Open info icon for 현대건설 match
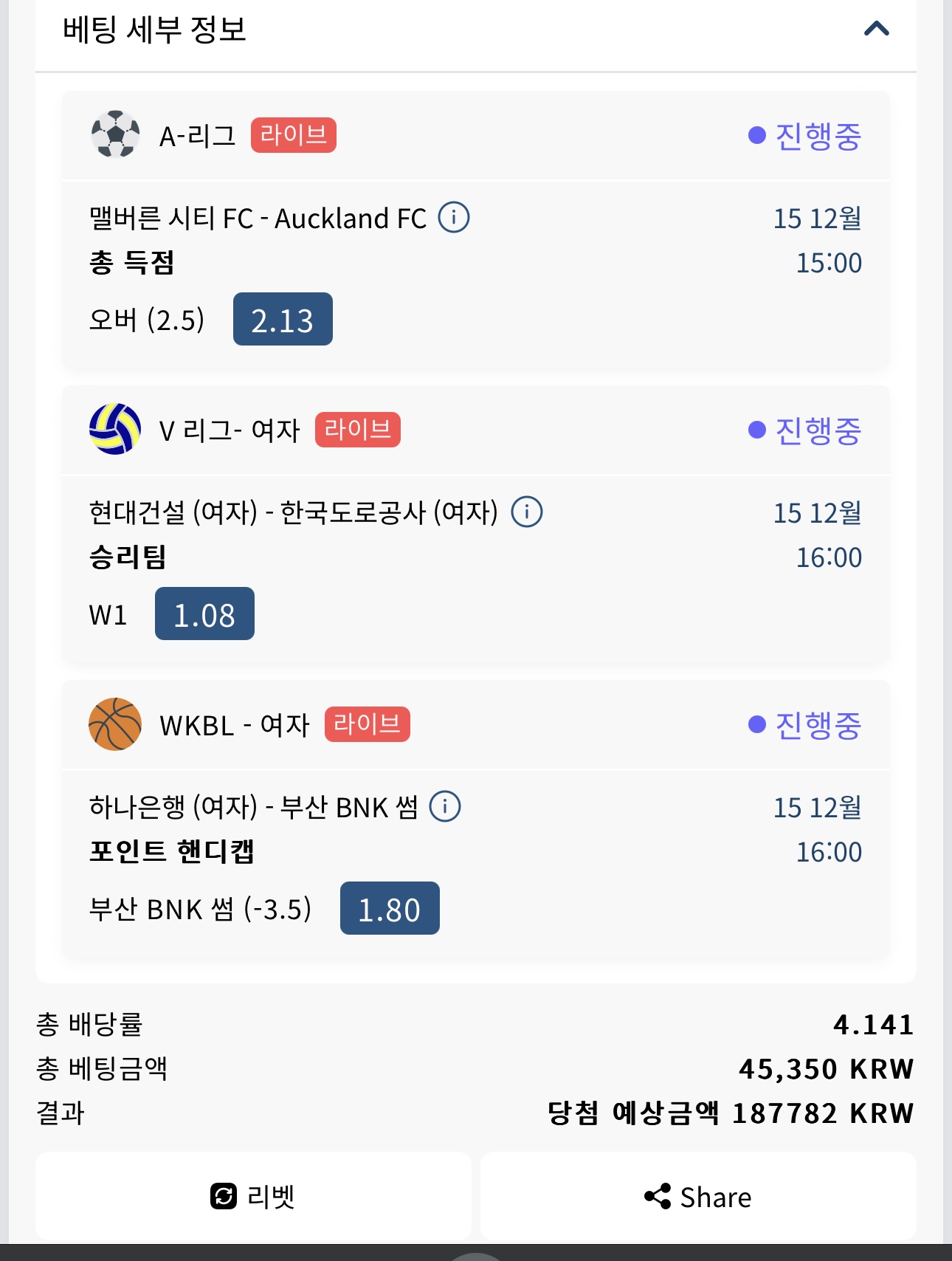952x1261 pixels. [527, 512]
